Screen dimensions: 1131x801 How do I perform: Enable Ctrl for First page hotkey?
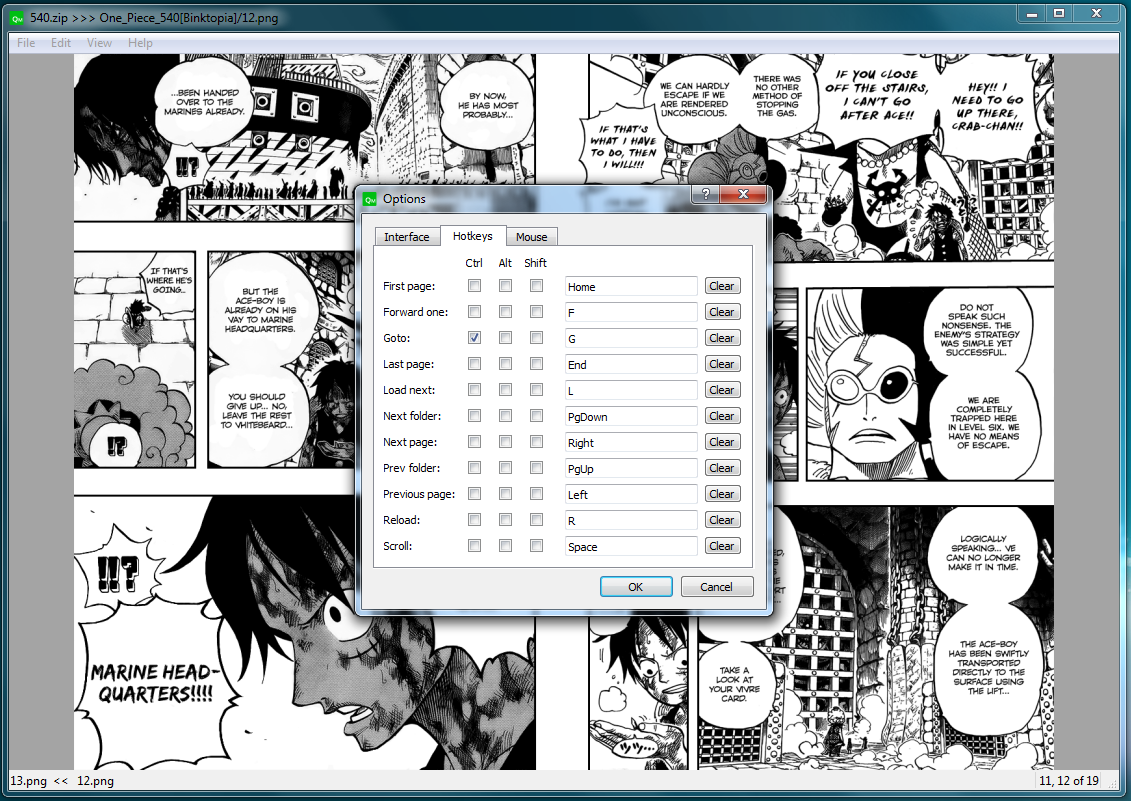tap(475, 286)
